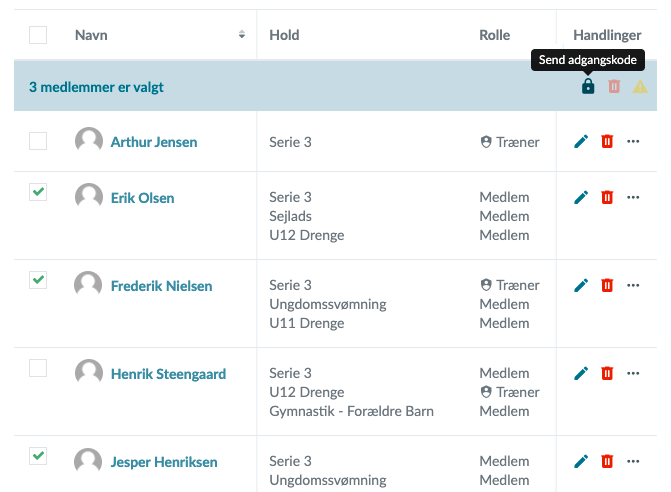The width and height of the screenshot is (671, 492).
Task: Delete Henrik Steengaard with the red trash icon
Action: click(x=607, y=374)
